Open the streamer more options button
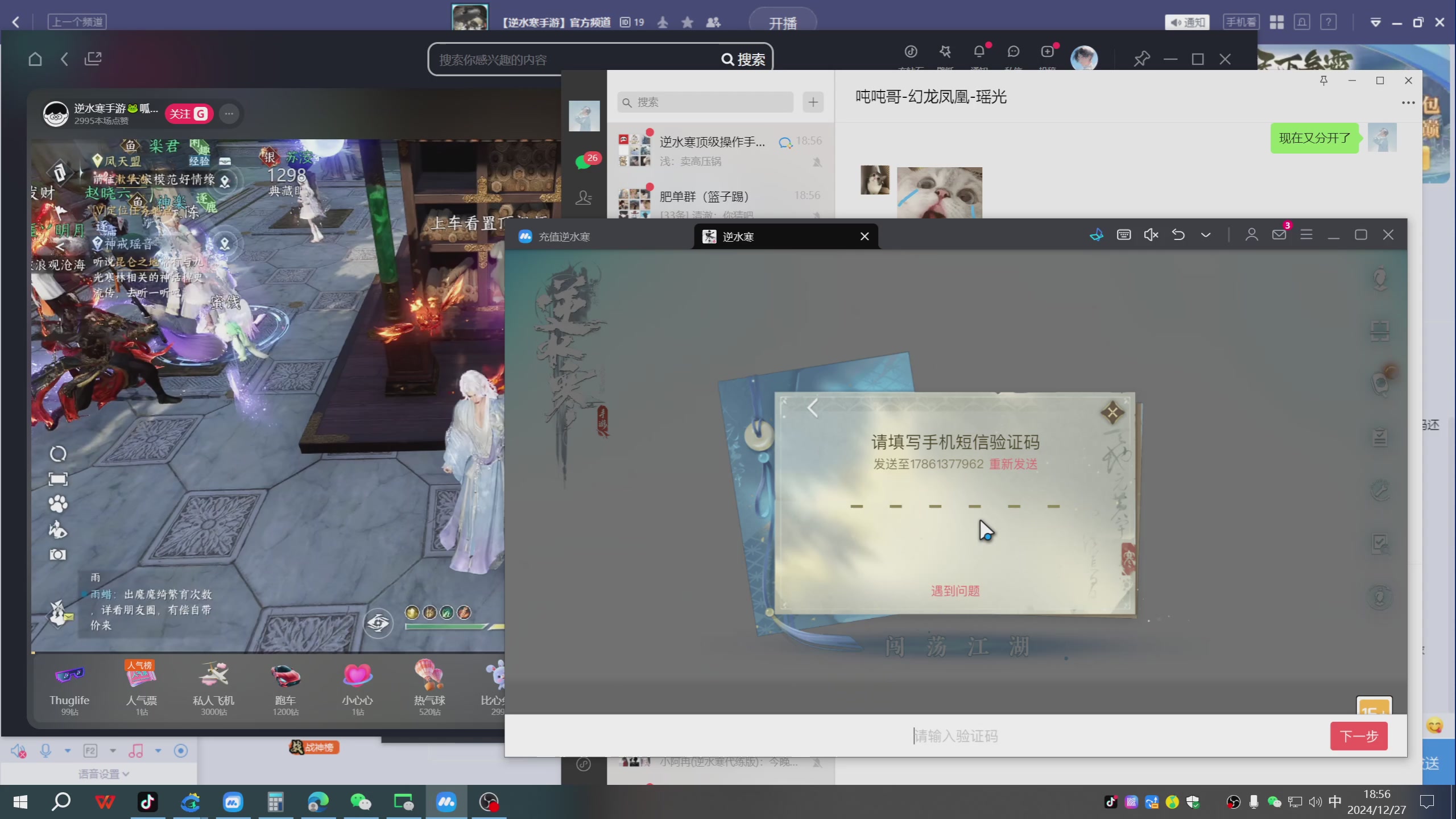 [x=229, y=114]
